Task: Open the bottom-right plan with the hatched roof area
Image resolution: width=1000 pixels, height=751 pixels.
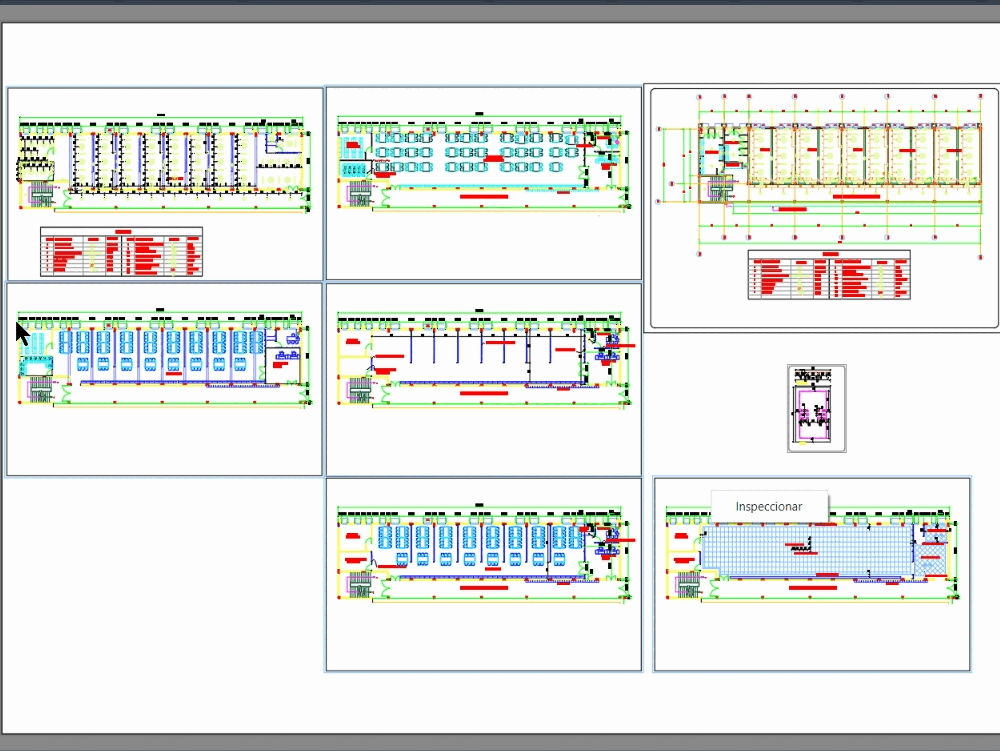Action: (x=810, y=560)
